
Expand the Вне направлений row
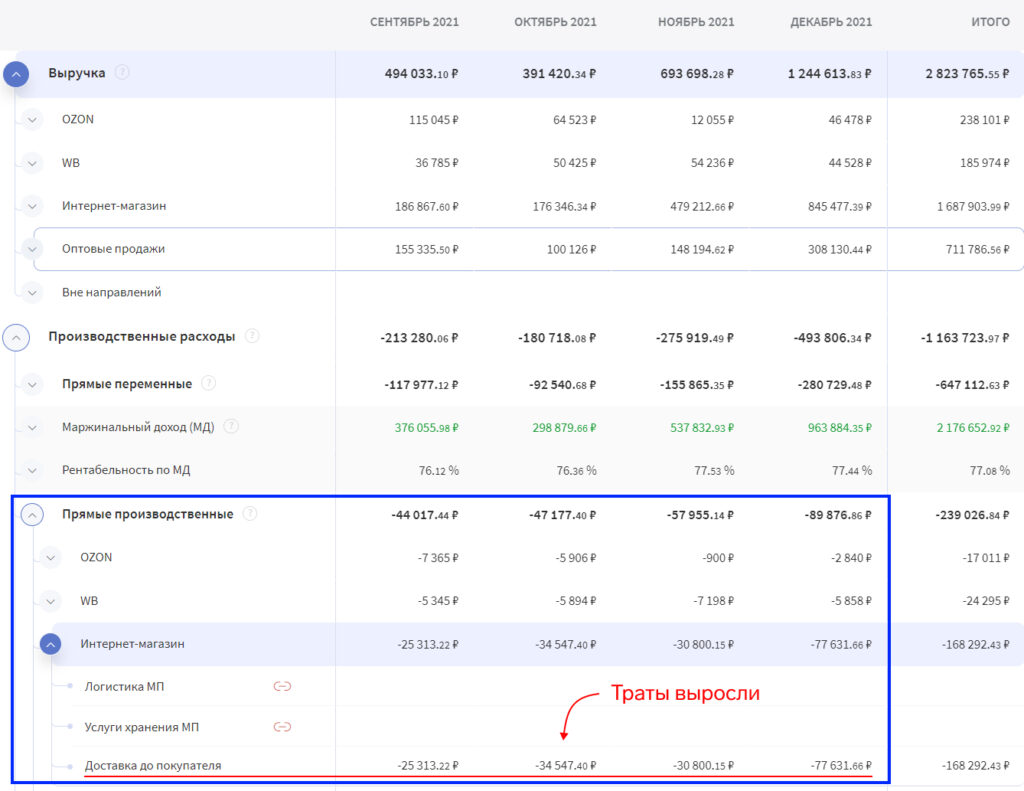(x=32, y=293)
